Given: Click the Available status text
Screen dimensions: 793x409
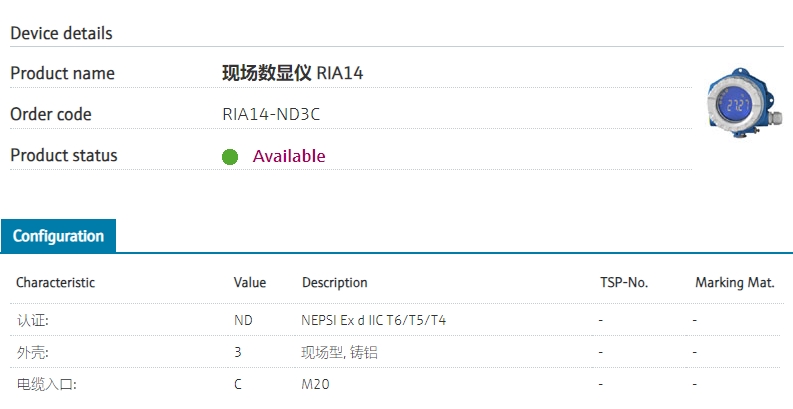Looking at the screenshot, I should 289,156.
